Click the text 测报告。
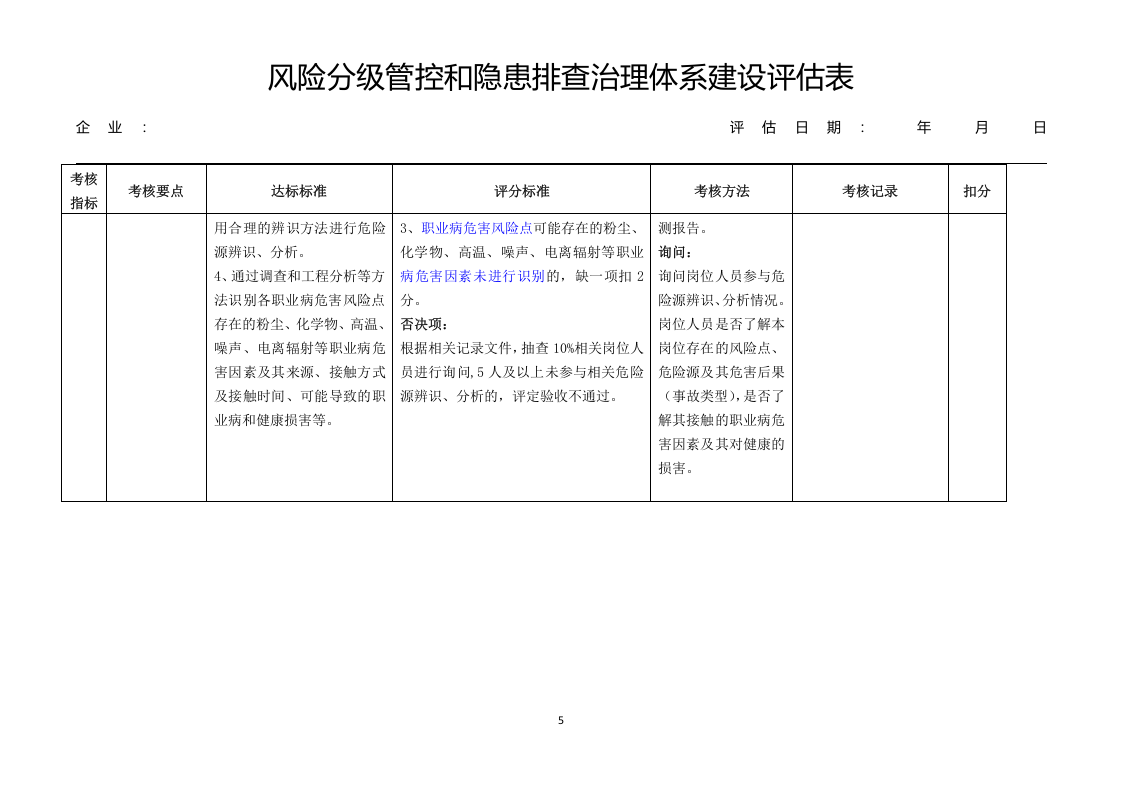The height and width of the screenshot is (793, 1122). click(x=683, y=228)
